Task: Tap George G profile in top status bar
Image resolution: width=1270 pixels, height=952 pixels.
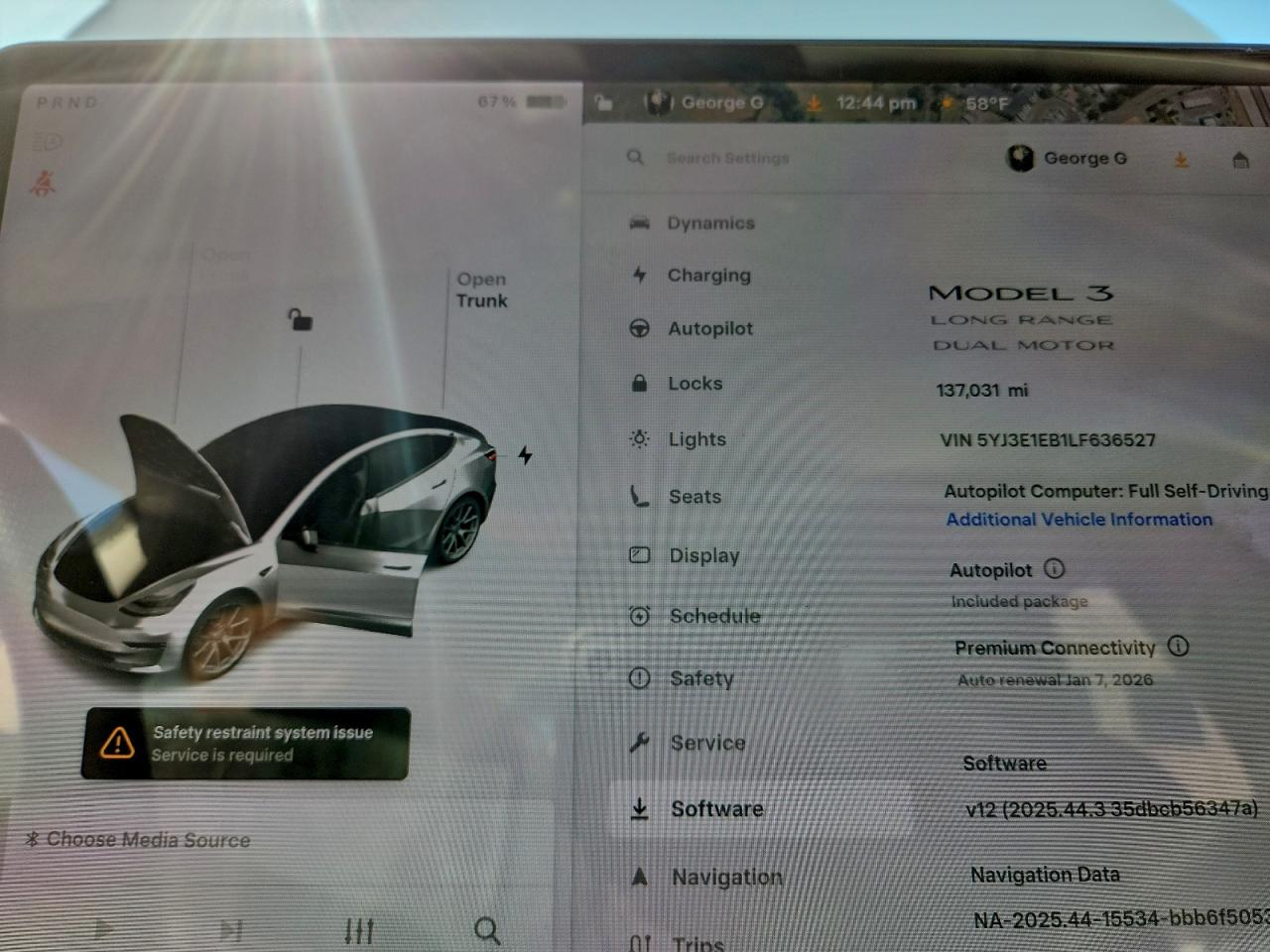Action: tap(704, 102)
